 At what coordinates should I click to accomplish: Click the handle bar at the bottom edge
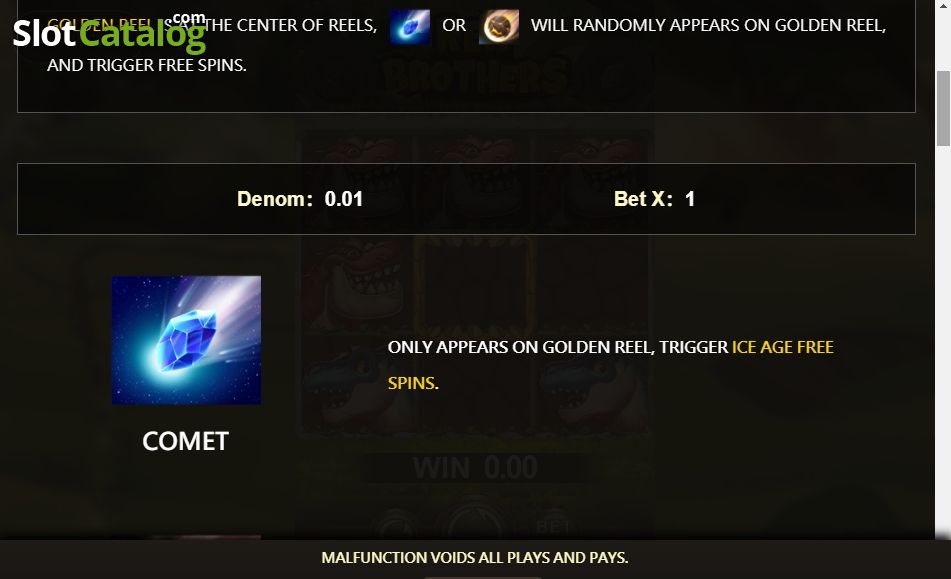pos(482,577)
